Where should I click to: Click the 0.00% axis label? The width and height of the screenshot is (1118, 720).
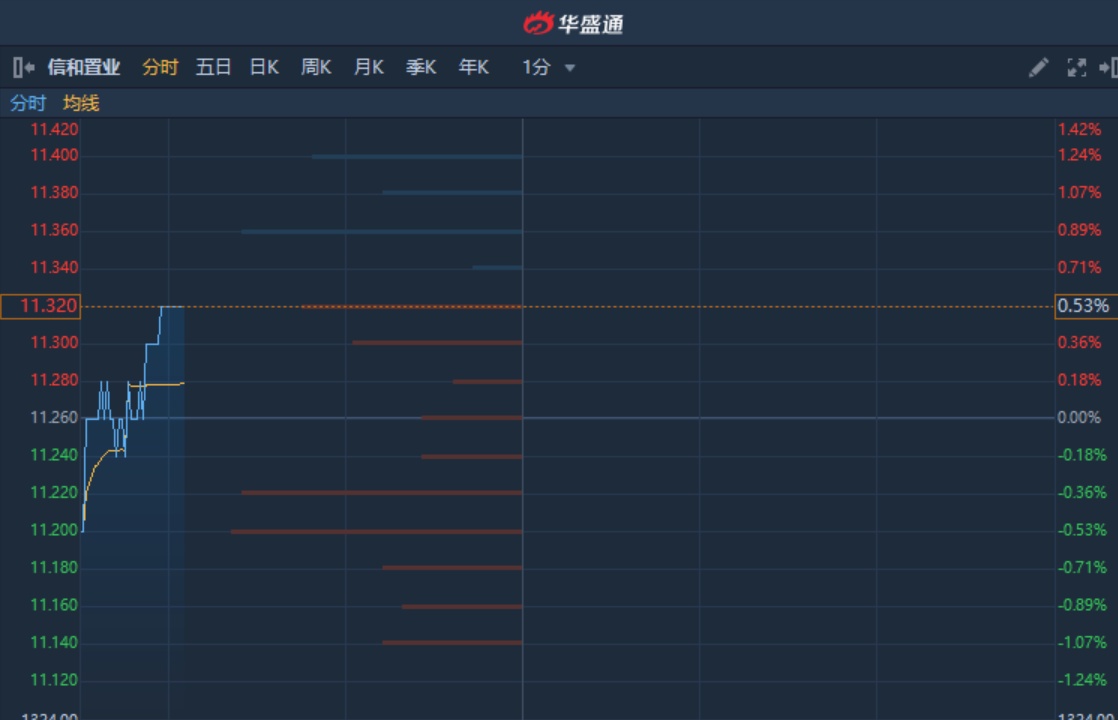click(x=1079, y=418)
